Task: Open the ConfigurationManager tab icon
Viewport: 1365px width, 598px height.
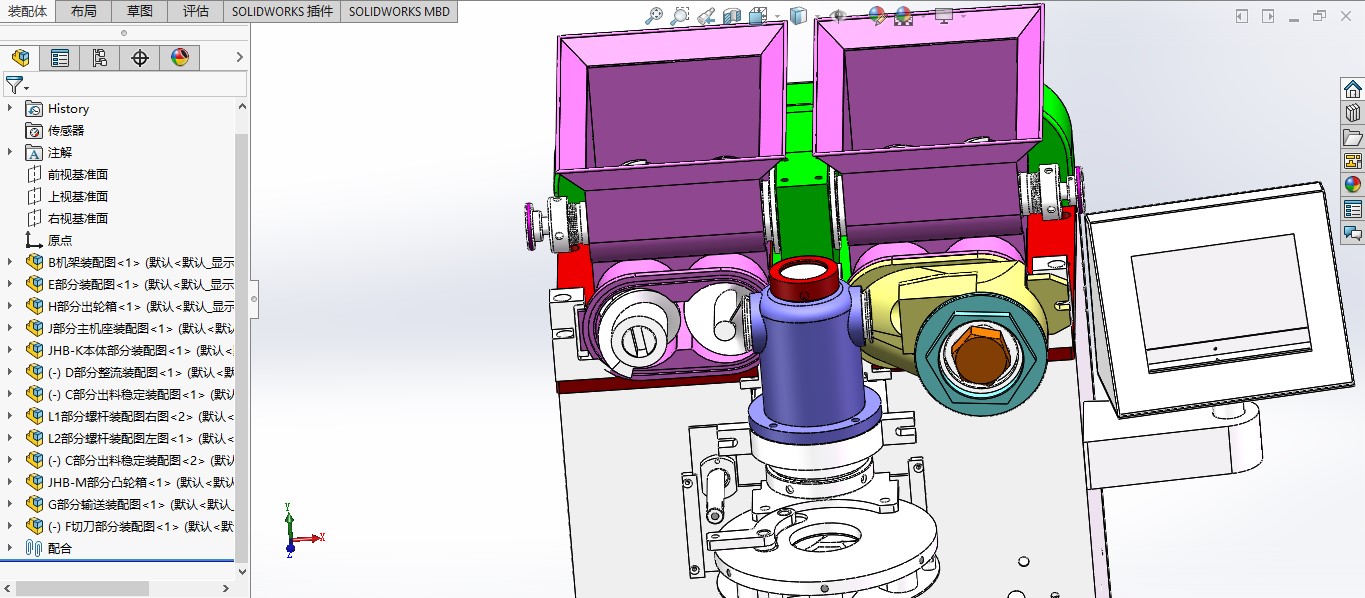Action: click(x=100, y=58)
